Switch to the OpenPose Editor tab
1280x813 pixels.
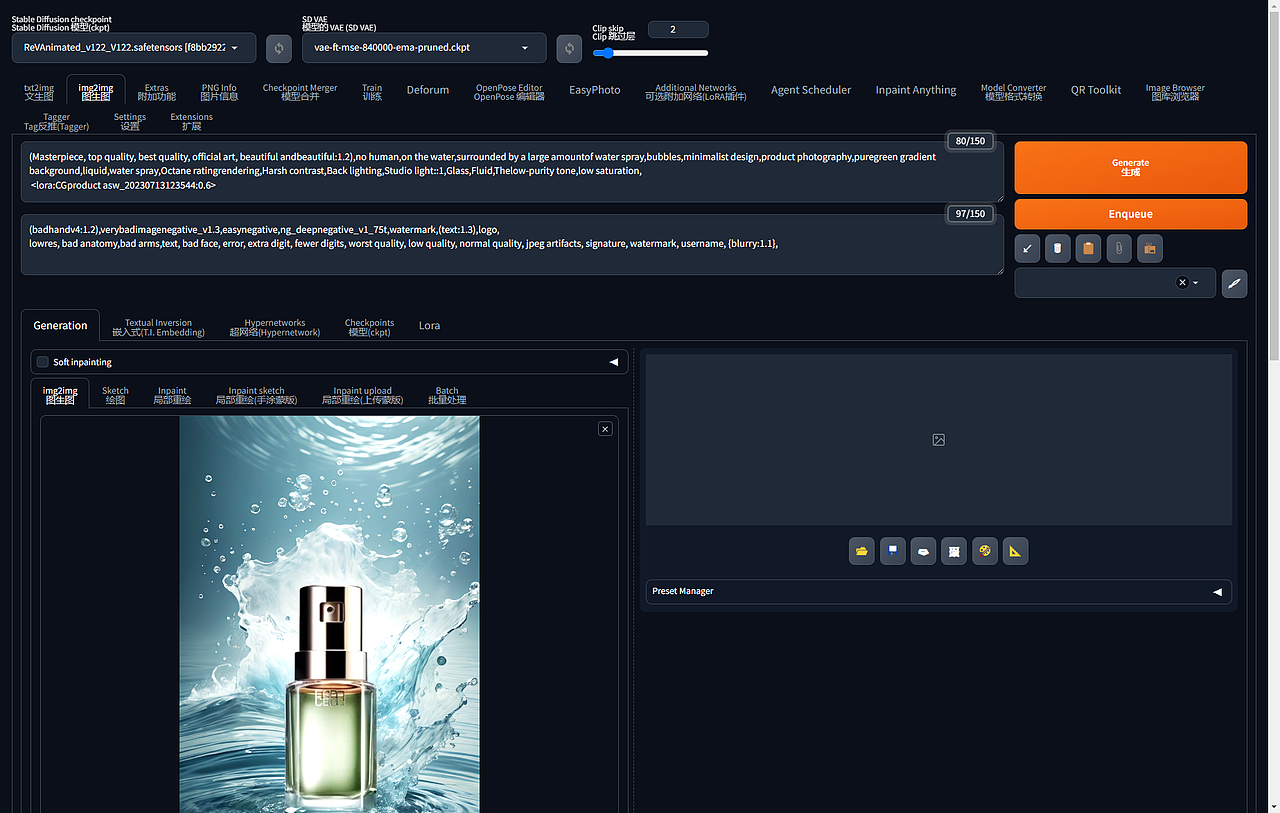coord(509,92)
